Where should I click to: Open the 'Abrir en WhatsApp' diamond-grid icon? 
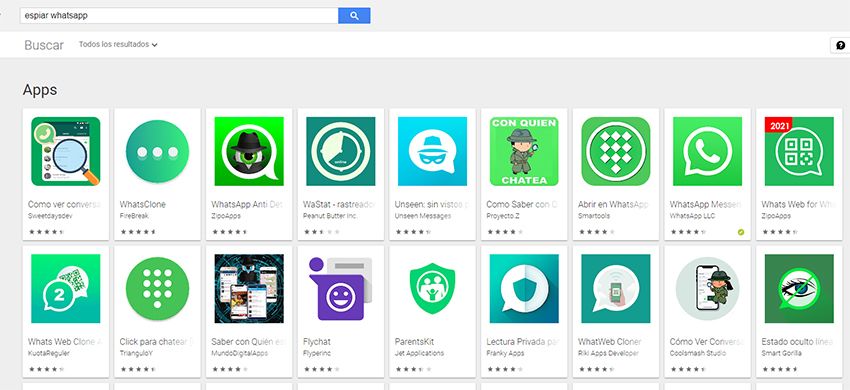click(x=615, y=151)
